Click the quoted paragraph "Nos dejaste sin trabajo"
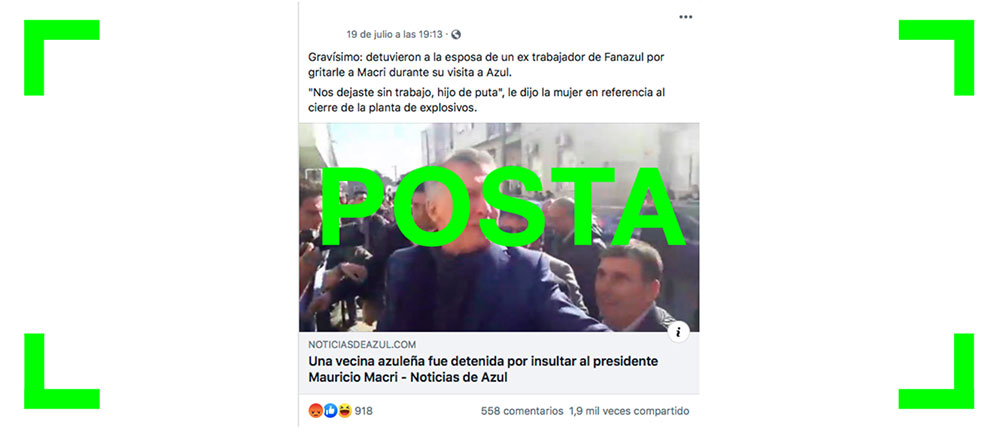1000x429 pixels. pyautogui.click(x=486, y=100)
